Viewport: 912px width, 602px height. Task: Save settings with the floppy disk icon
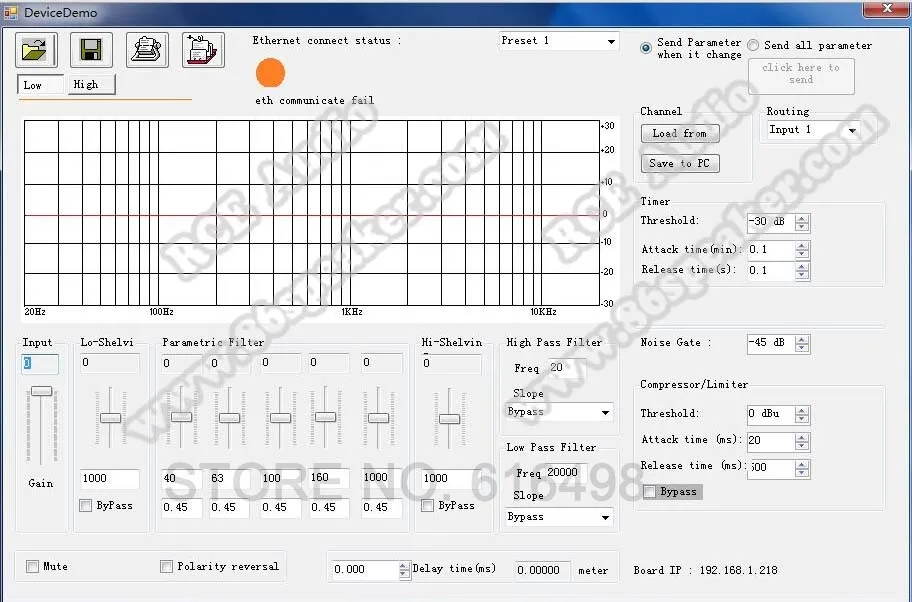tap(91, 50)
